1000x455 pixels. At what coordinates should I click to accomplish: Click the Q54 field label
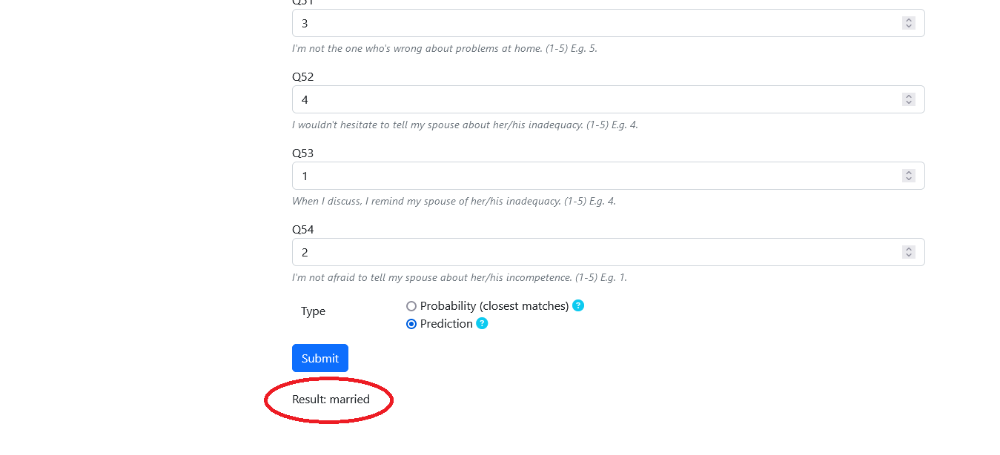tap(303, 229)
